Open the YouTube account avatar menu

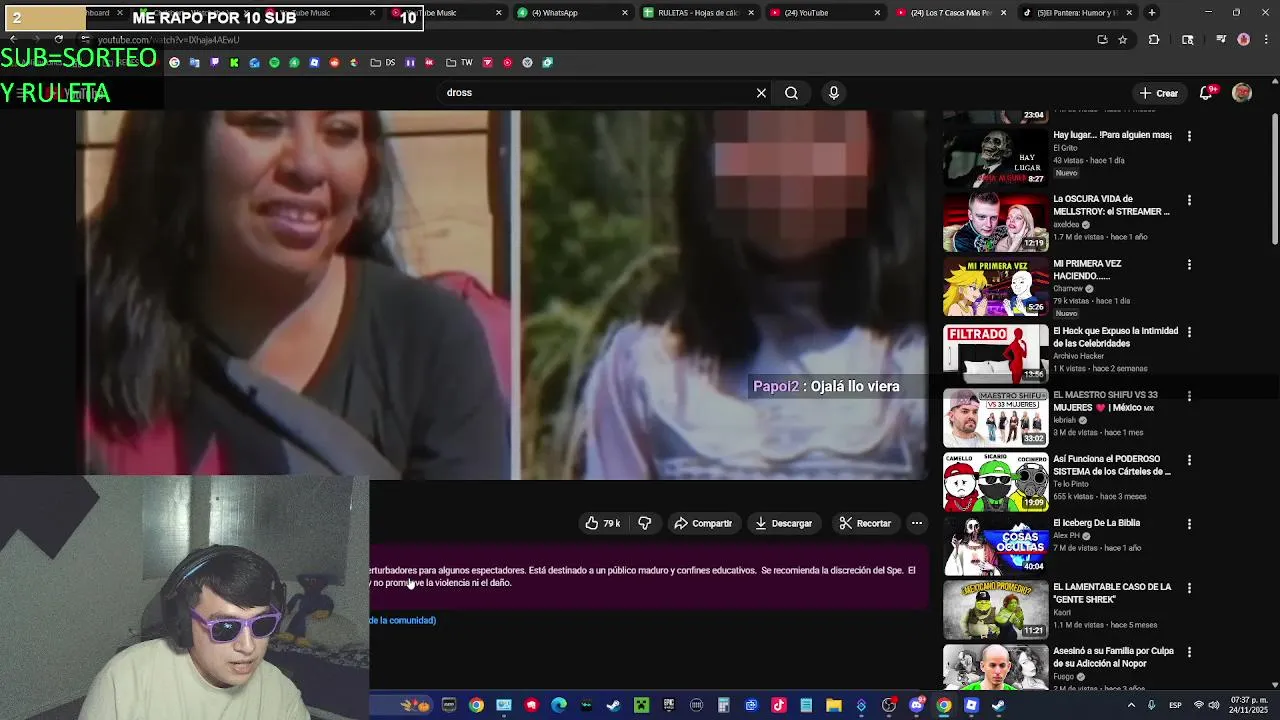[x=1242, y=93]
